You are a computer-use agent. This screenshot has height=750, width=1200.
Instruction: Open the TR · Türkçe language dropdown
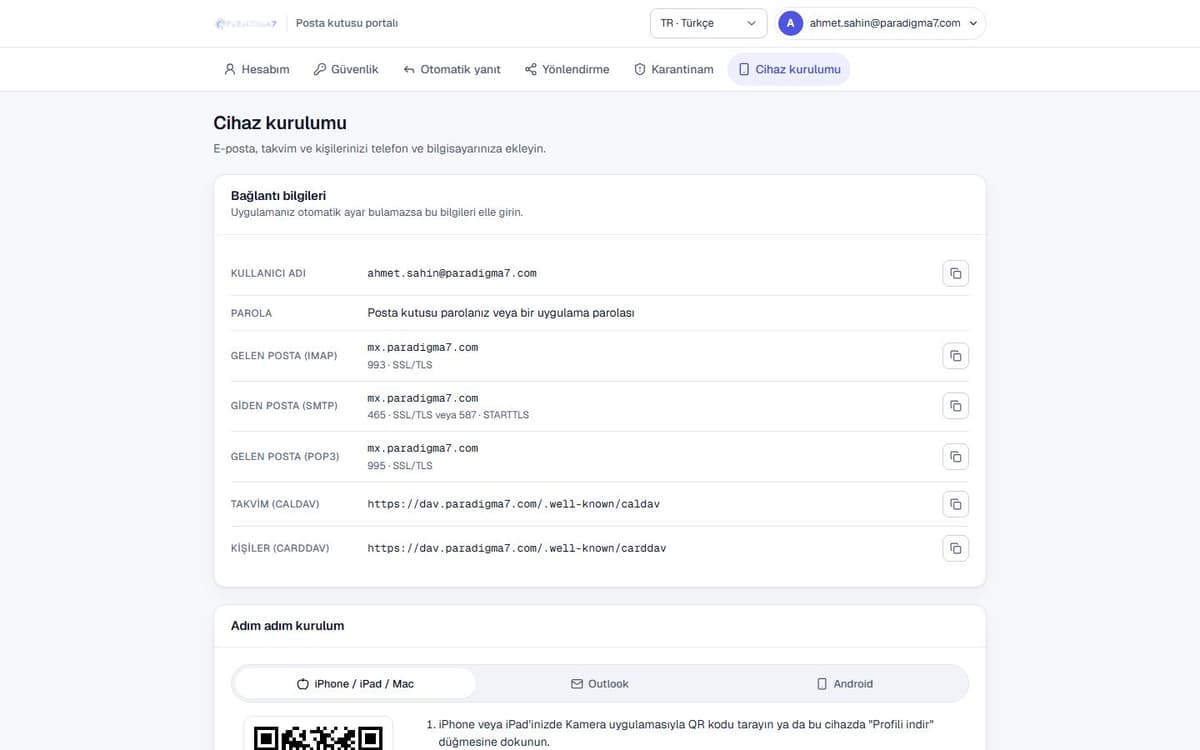(708, 23)
